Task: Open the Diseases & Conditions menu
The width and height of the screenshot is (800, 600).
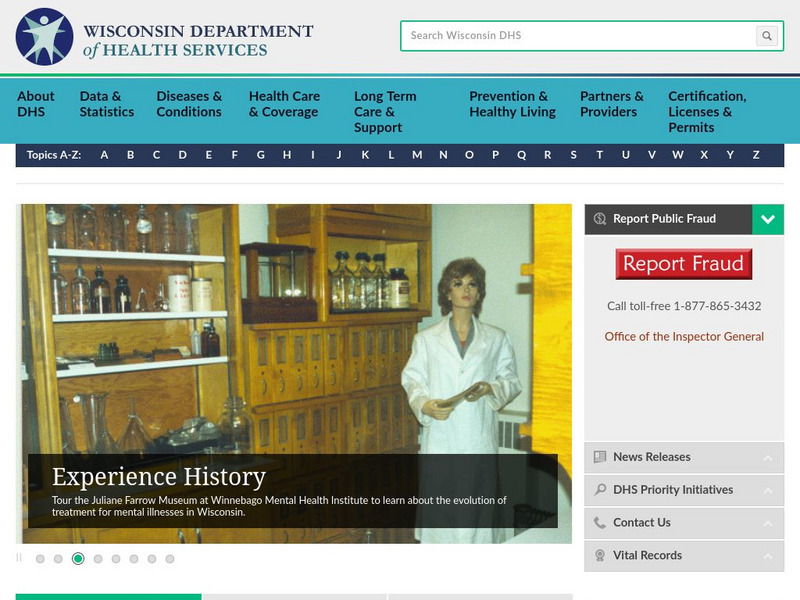Action: (190, 104)
